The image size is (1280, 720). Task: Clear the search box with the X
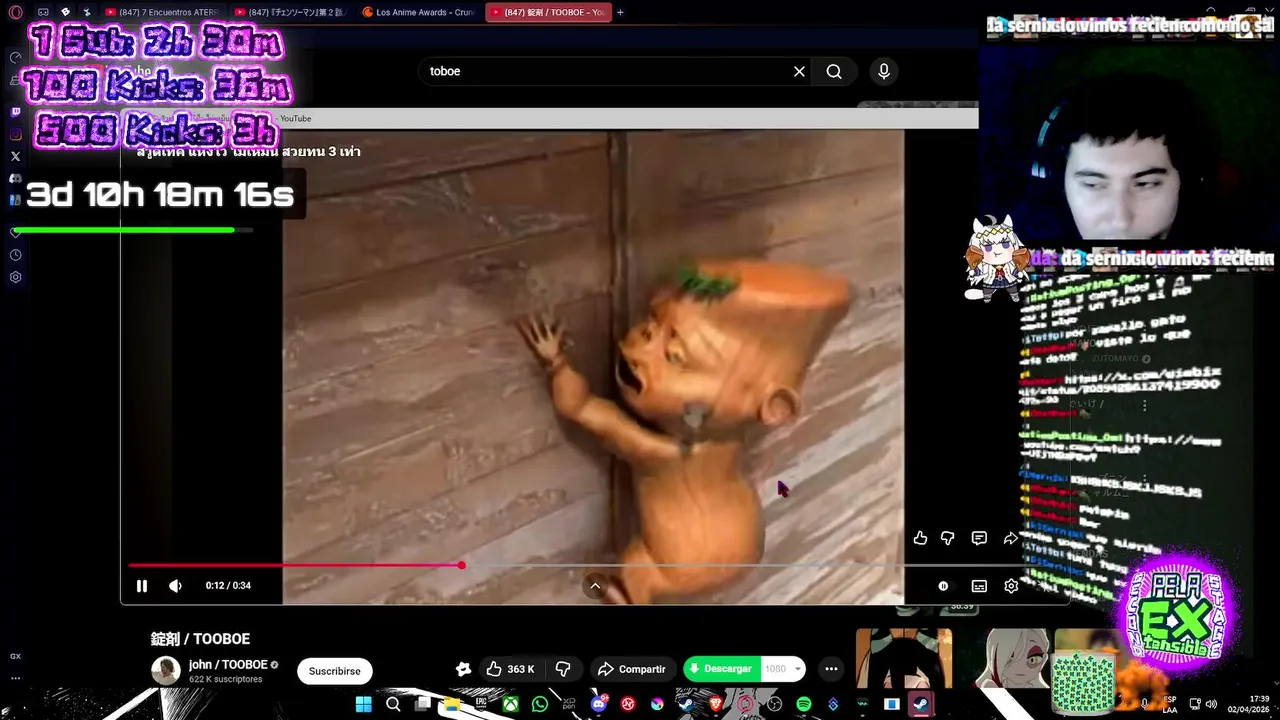(799, 71)
